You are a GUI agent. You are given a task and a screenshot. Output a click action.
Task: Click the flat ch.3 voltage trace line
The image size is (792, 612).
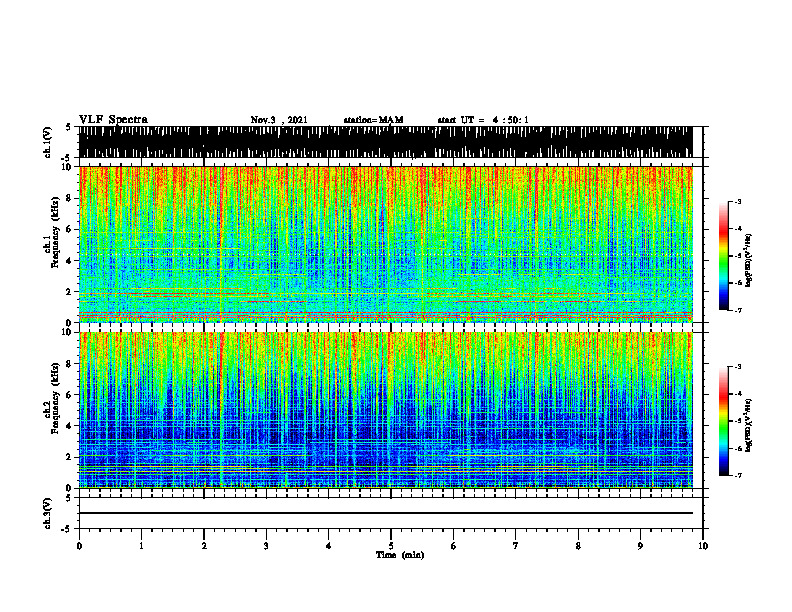386,513
